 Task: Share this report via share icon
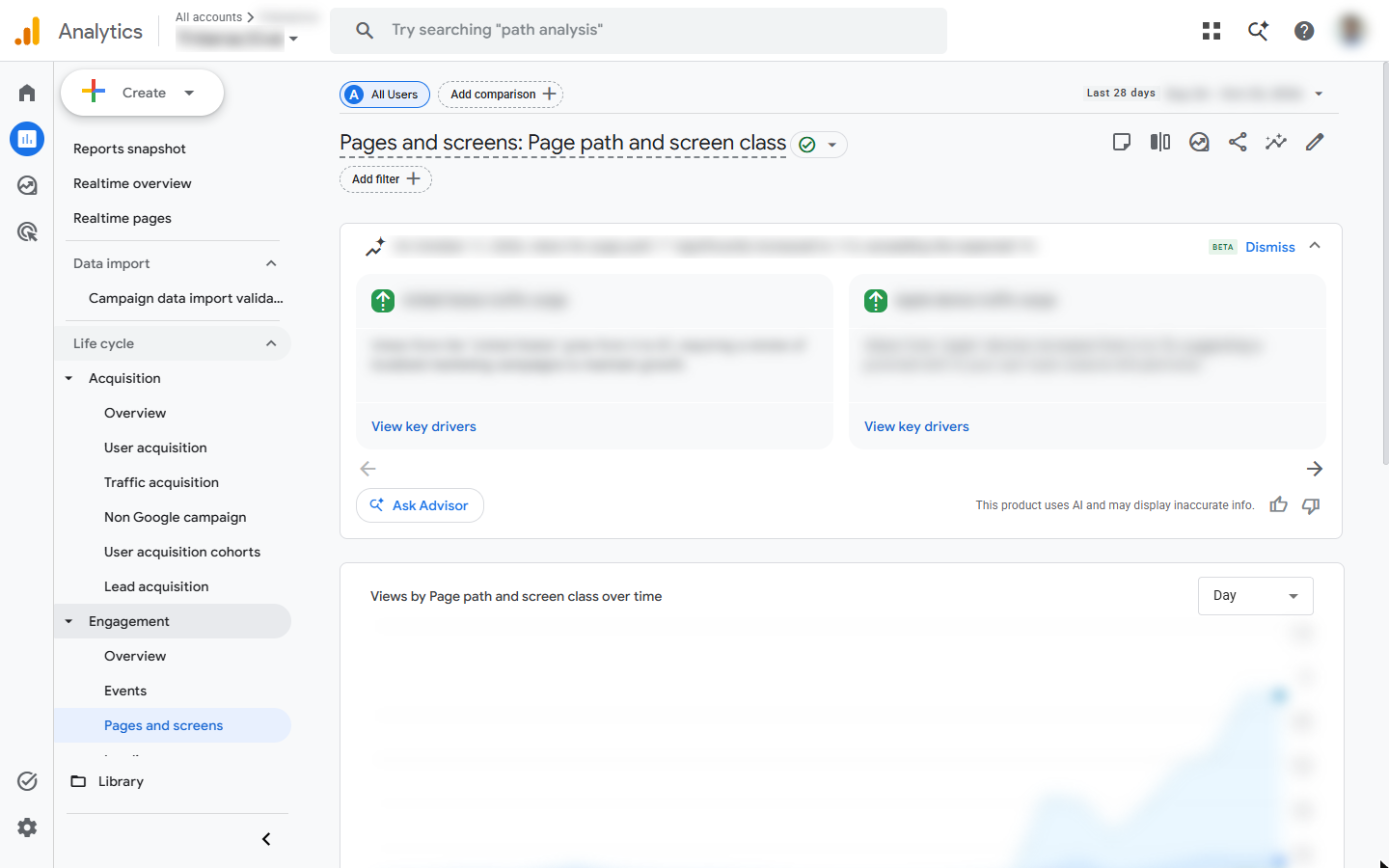click(x=1238, y=142)
